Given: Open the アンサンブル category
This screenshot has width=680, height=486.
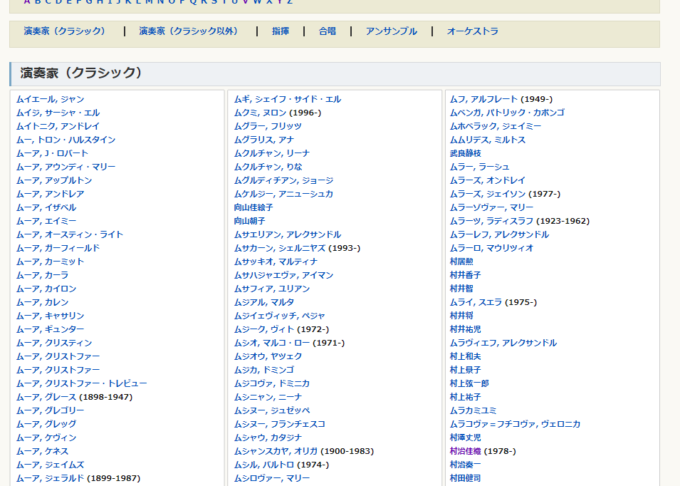Looking at the screenshot, I should tap(391, 32).
